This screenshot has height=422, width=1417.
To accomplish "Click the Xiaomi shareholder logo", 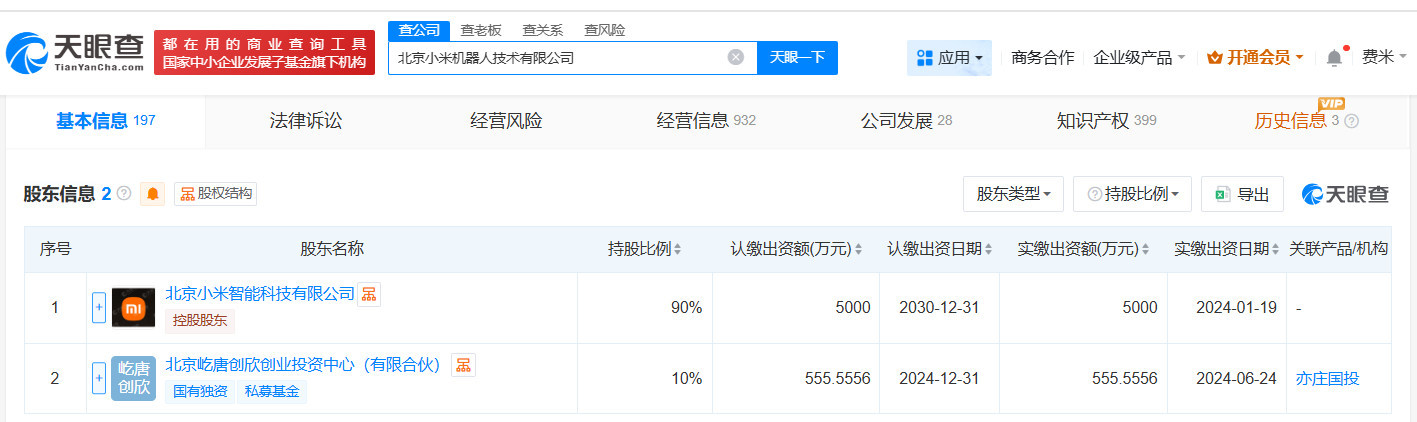I will pos(133,308).
